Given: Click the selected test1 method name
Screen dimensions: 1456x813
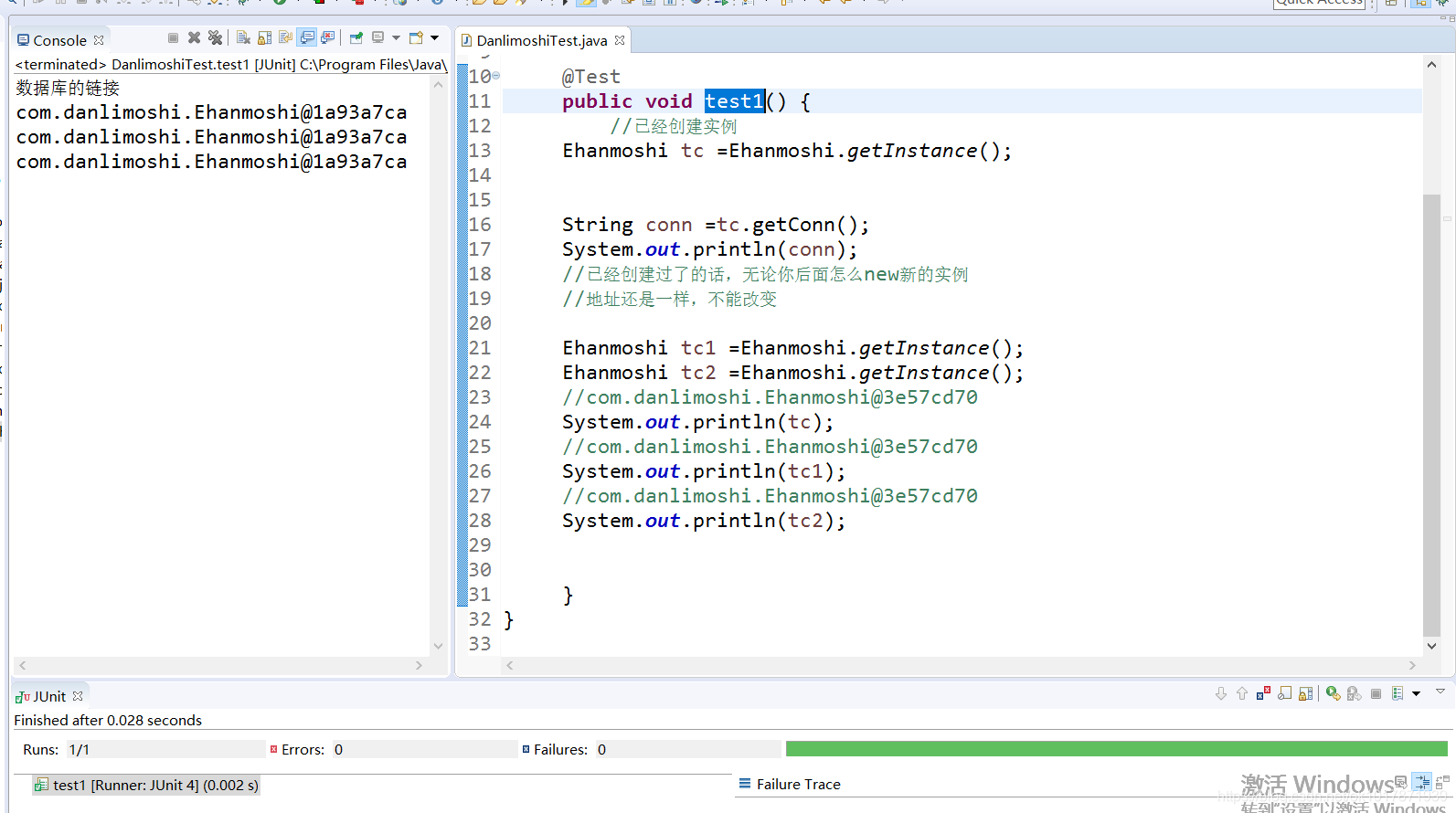Looking at the screenshot, I should click(x=734, y=101).
